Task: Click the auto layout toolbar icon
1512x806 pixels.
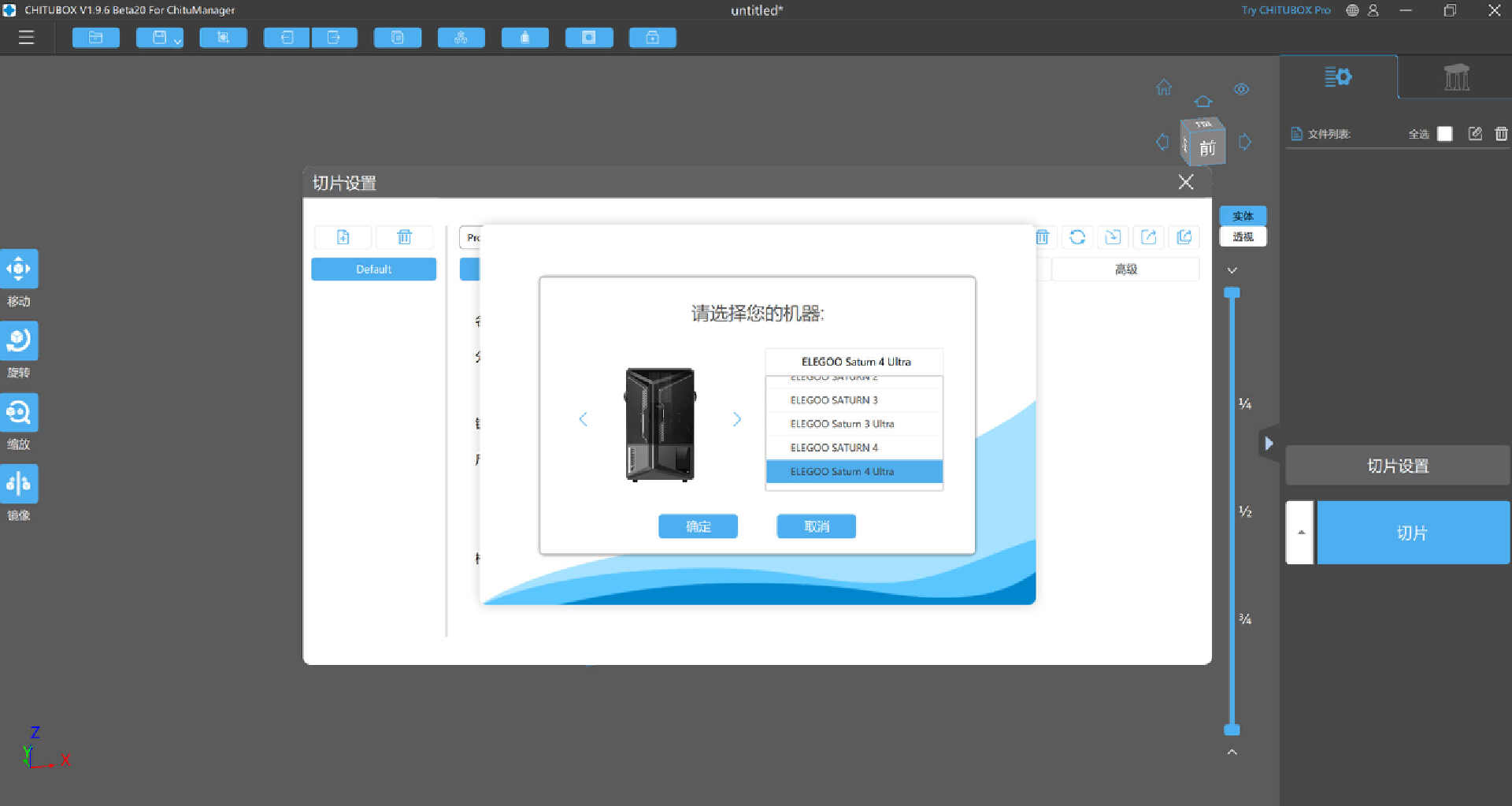Action: (461, 38)
